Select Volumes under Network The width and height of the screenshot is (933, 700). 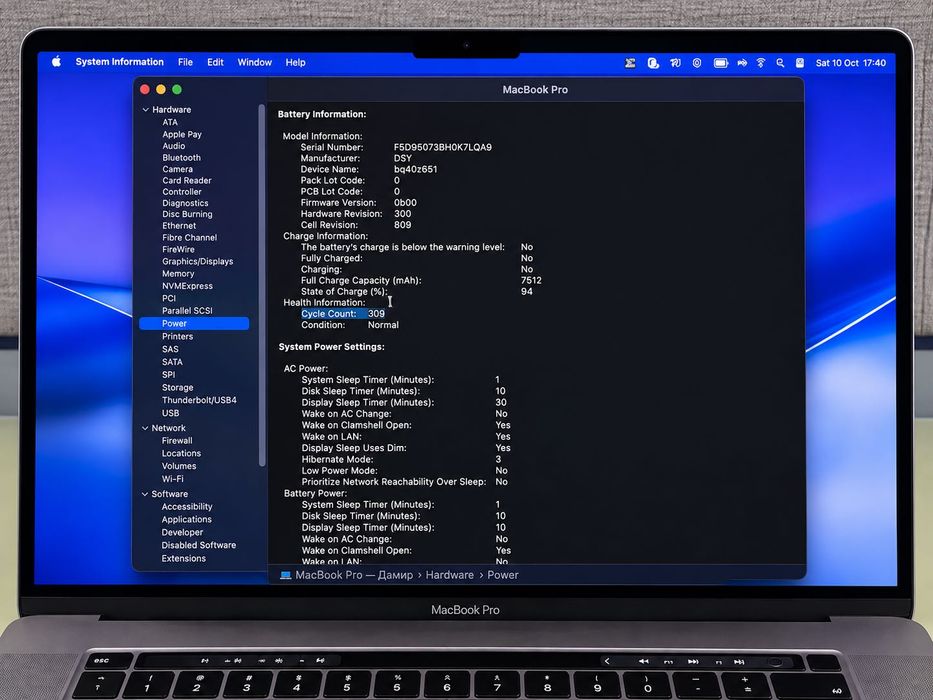pos(179,466)
